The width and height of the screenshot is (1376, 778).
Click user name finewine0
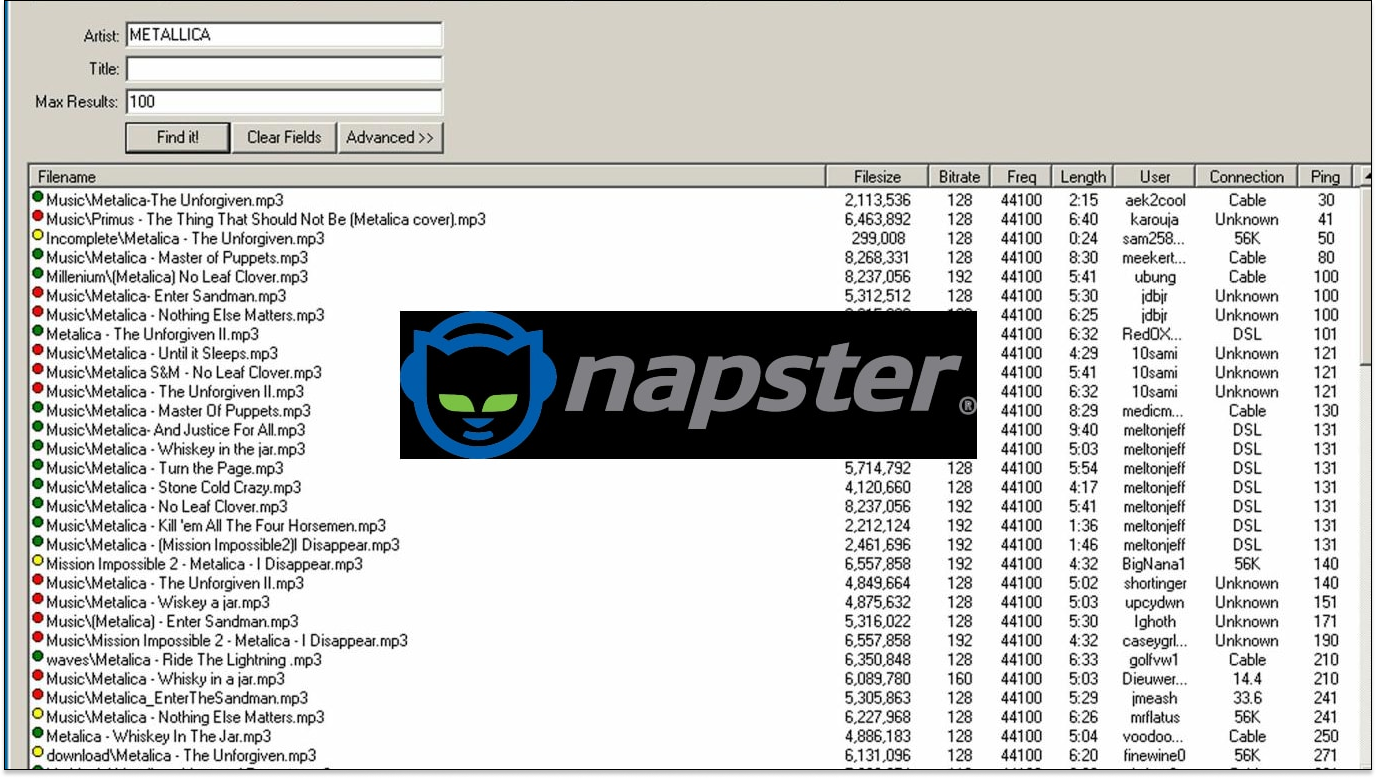click(x=1154, y=755)
